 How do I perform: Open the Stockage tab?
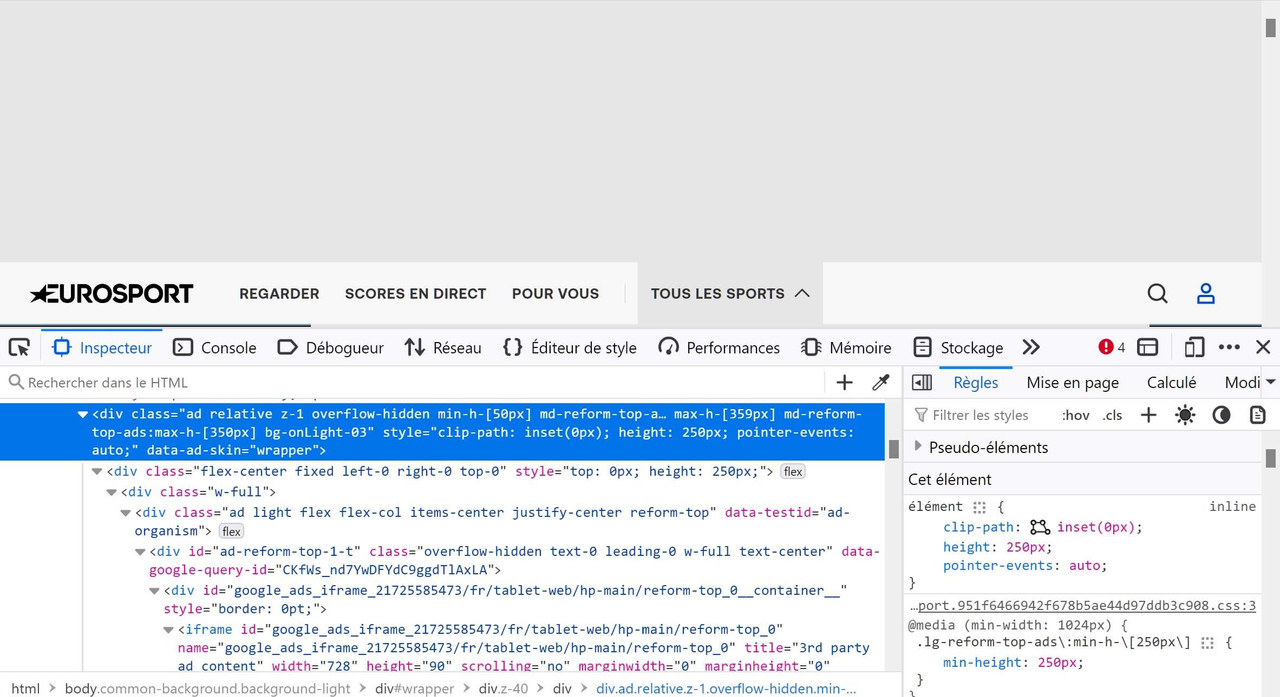[958, 347]
